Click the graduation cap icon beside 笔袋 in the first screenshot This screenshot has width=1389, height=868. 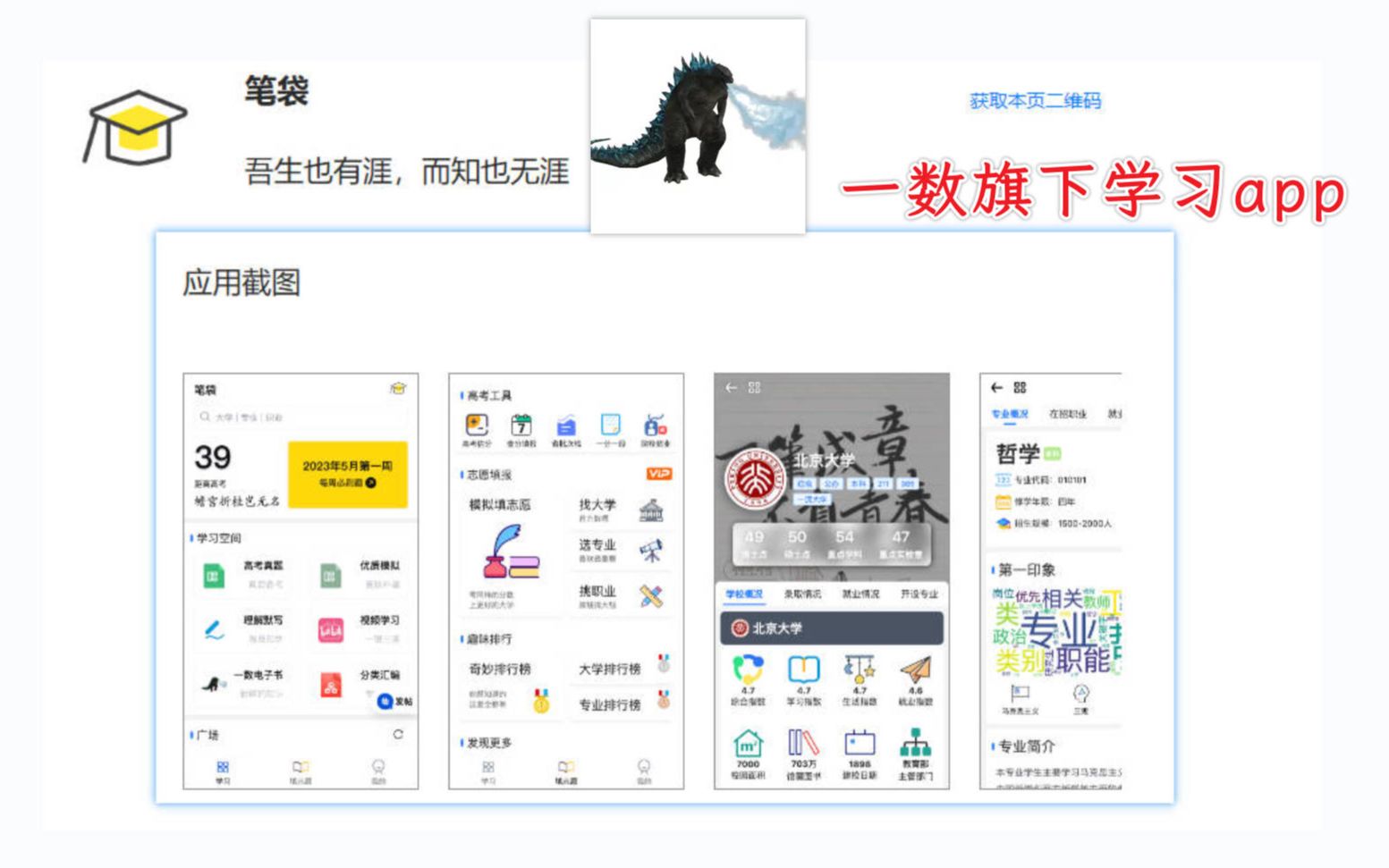pyautogui.click(x=398, y=388)
